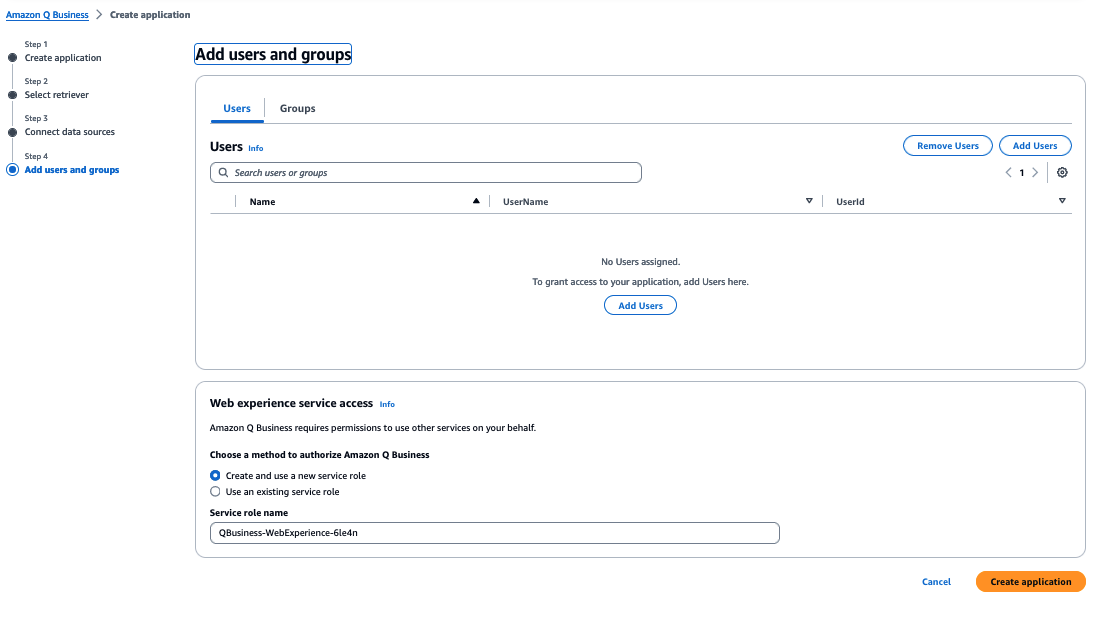The image size is (1119, 633).
Task: Go to the previous page with the left chevron
Action: (1008, 172)
